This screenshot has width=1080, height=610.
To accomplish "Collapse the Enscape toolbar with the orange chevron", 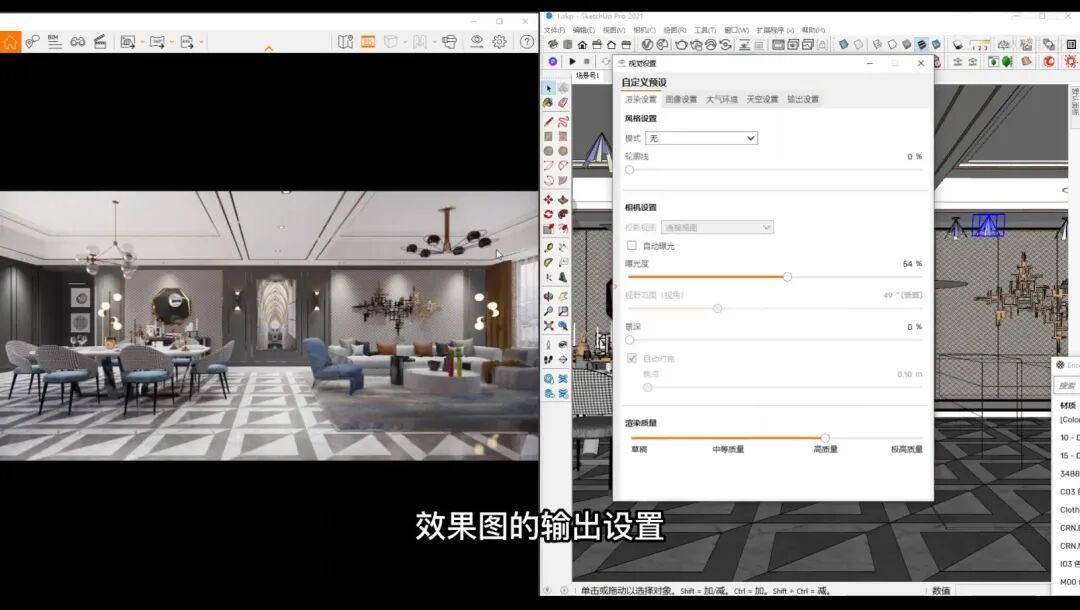I will pyautogui.click(x=269, y=48).
